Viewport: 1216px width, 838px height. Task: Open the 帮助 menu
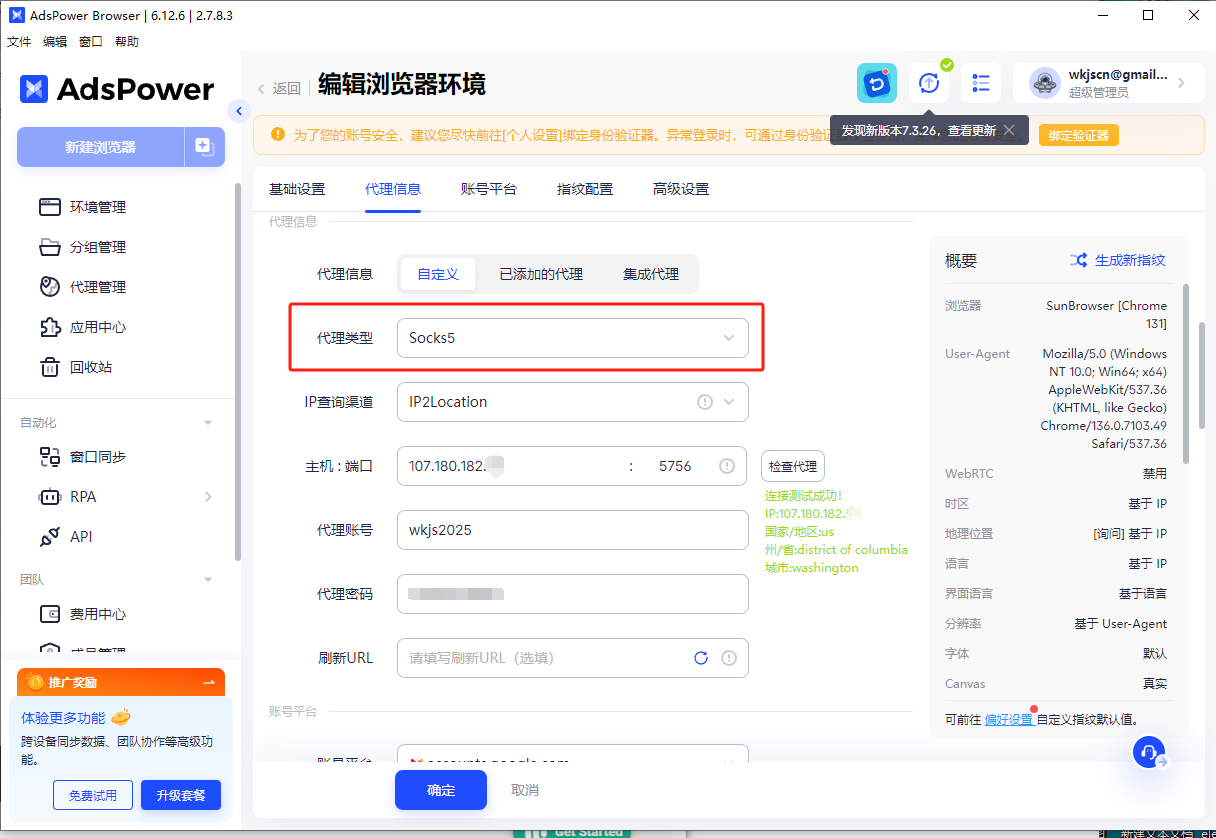pos(127,42)
